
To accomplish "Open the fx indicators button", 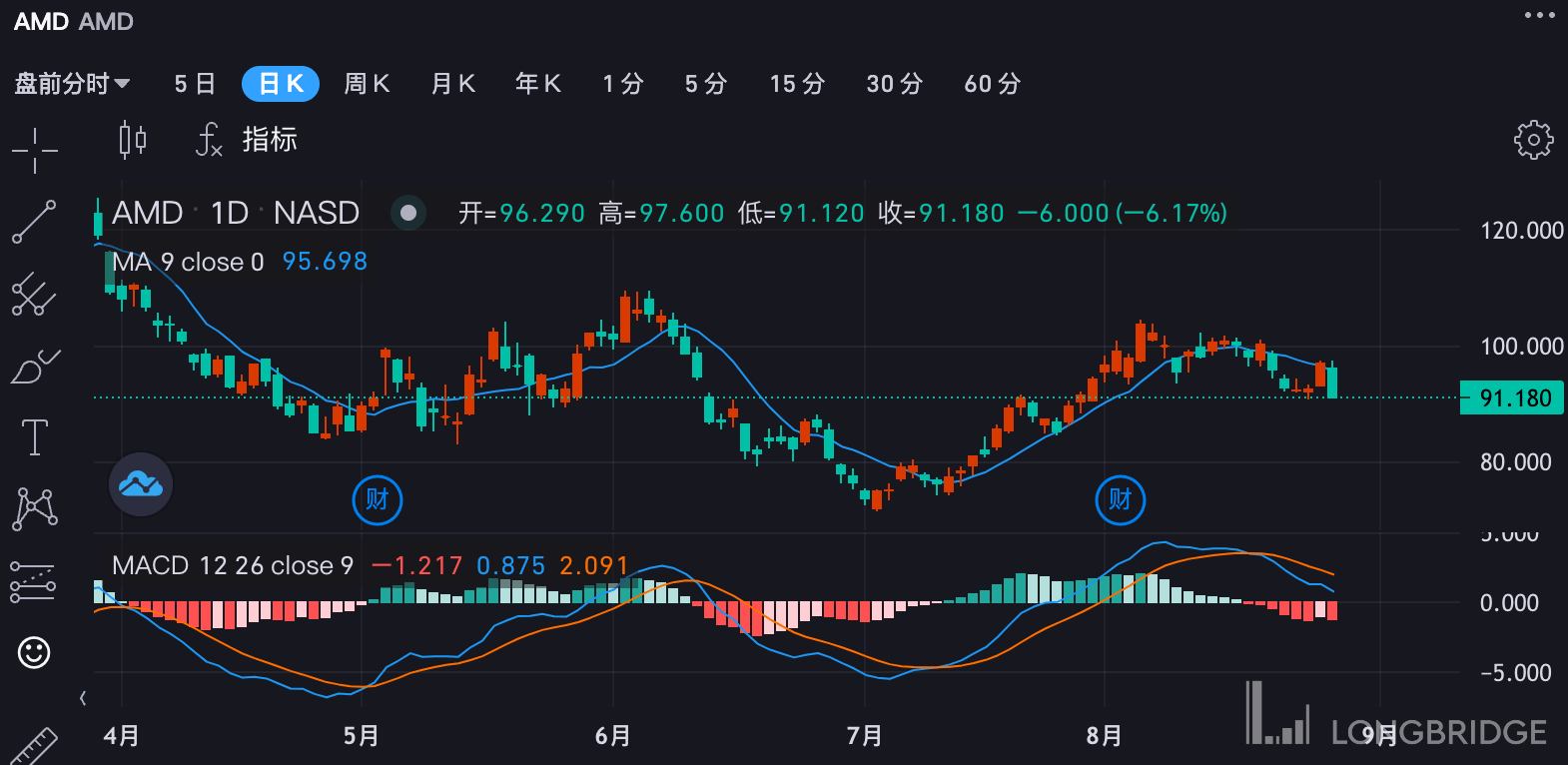I will (x=208, y=140).
